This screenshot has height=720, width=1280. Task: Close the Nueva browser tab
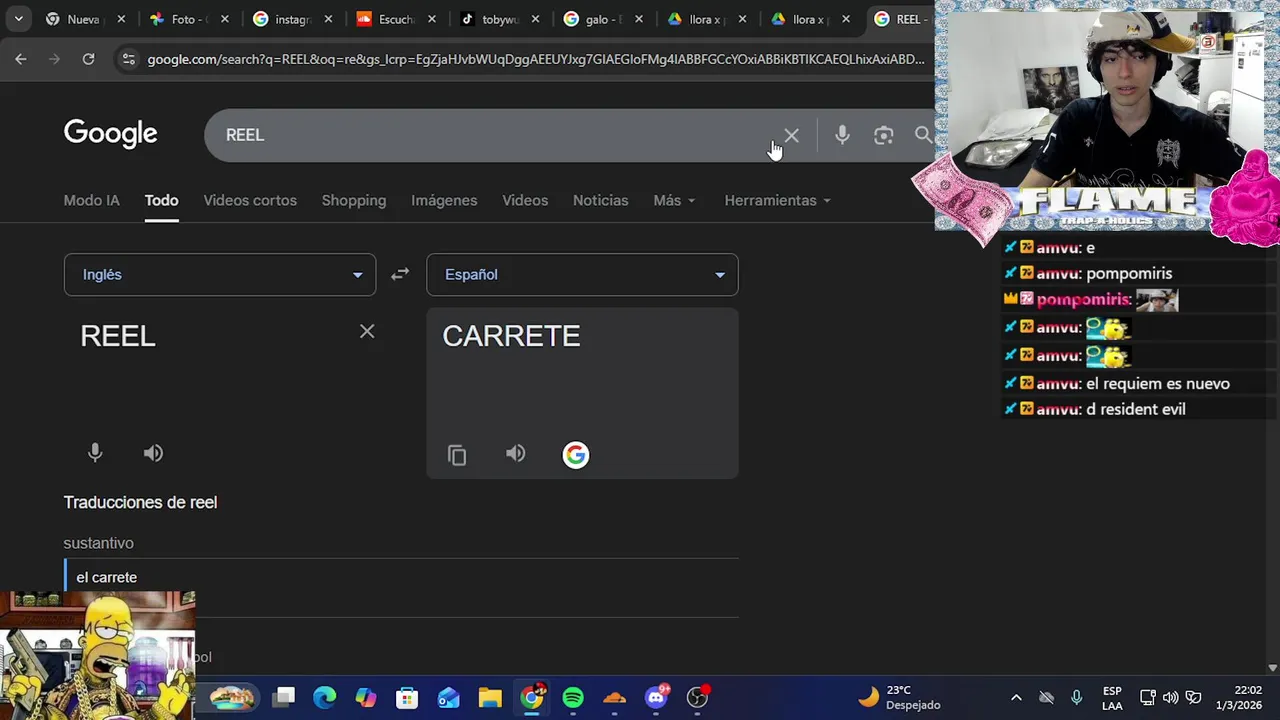coord(121,19)
